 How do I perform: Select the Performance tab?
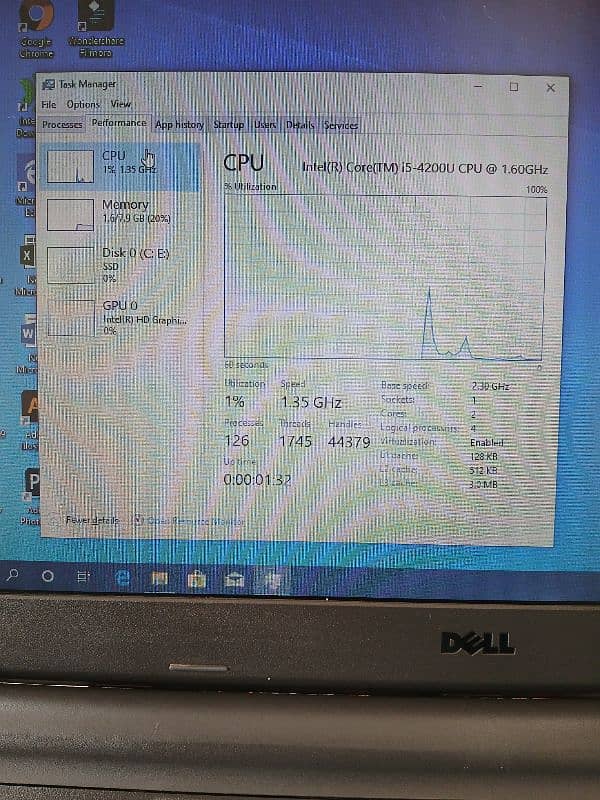tap(119, 123)
